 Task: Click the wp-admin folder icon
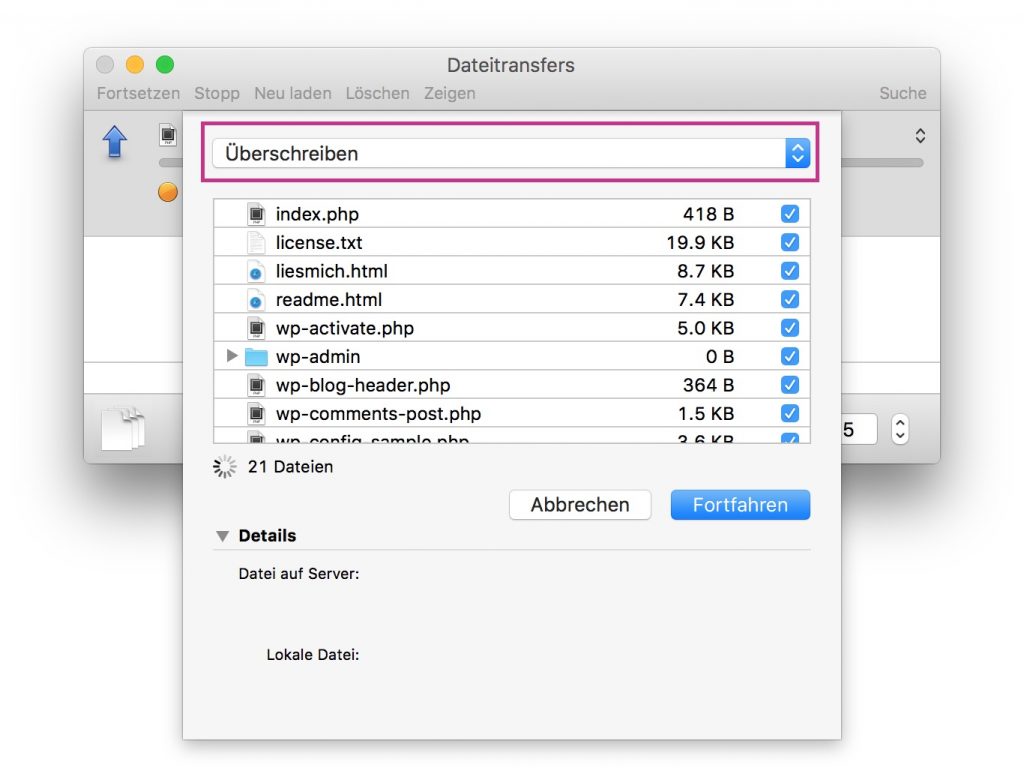click(x=259, y=356)
